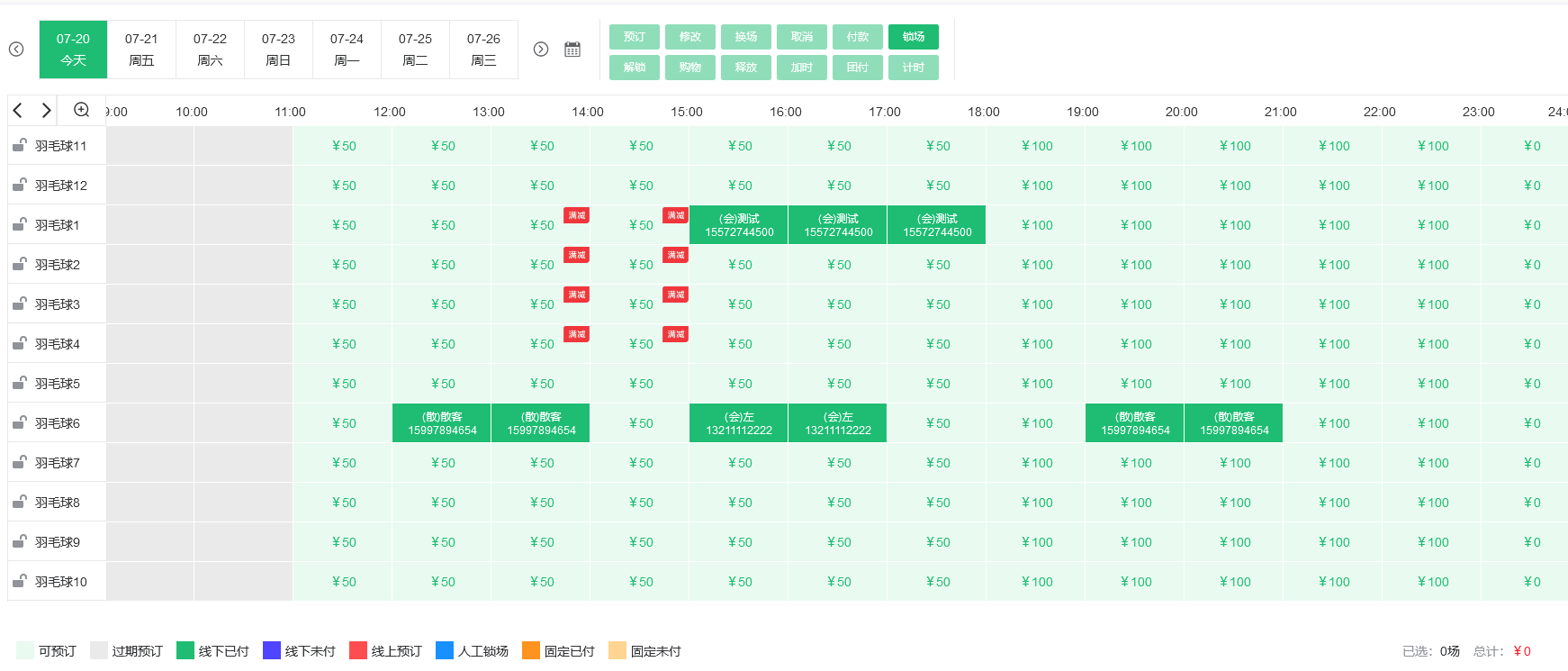
Task: Toggle the lock icon for 羽毛球10
Action: pos(19,581)
